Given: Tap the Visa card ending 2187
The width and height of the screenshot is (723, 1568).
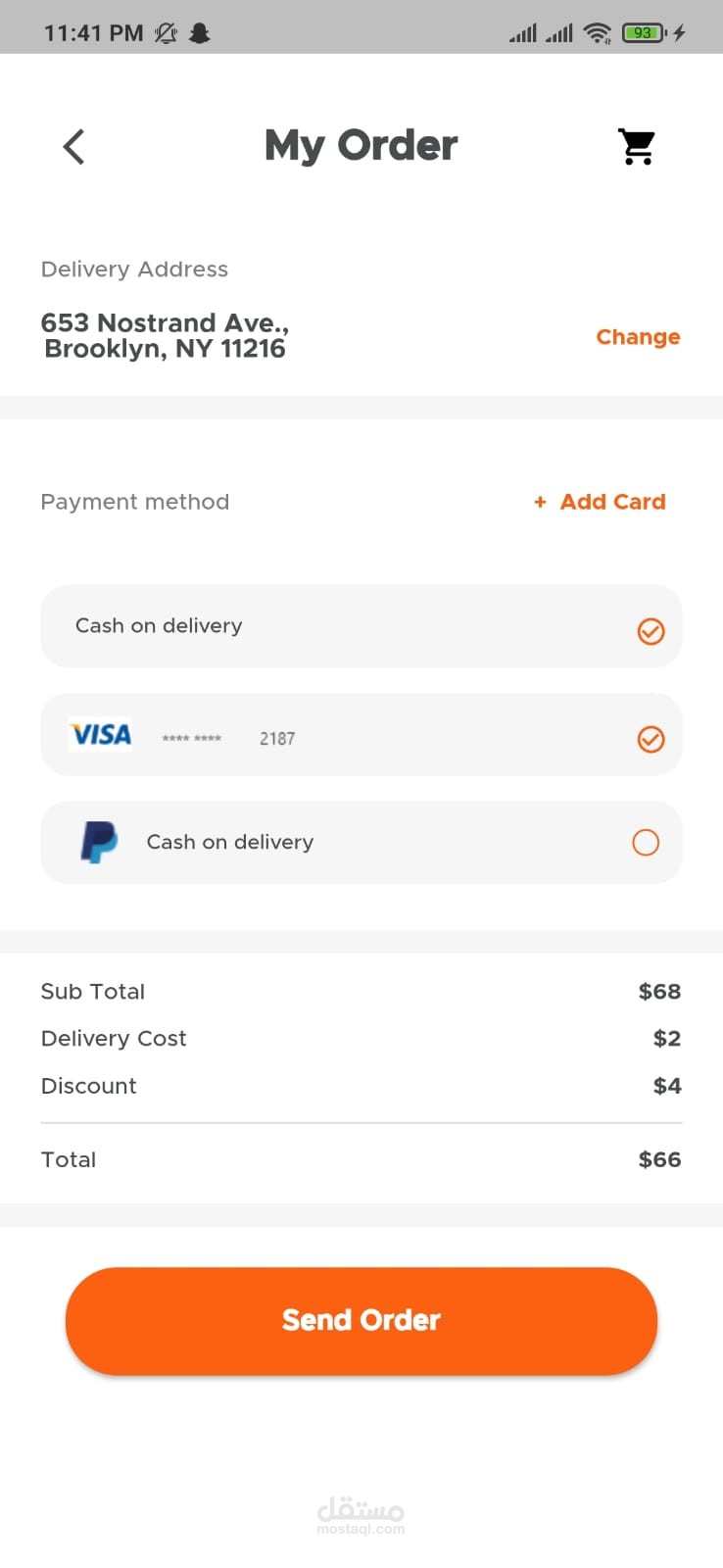Looking at the screenshot, I should point(277,739).
